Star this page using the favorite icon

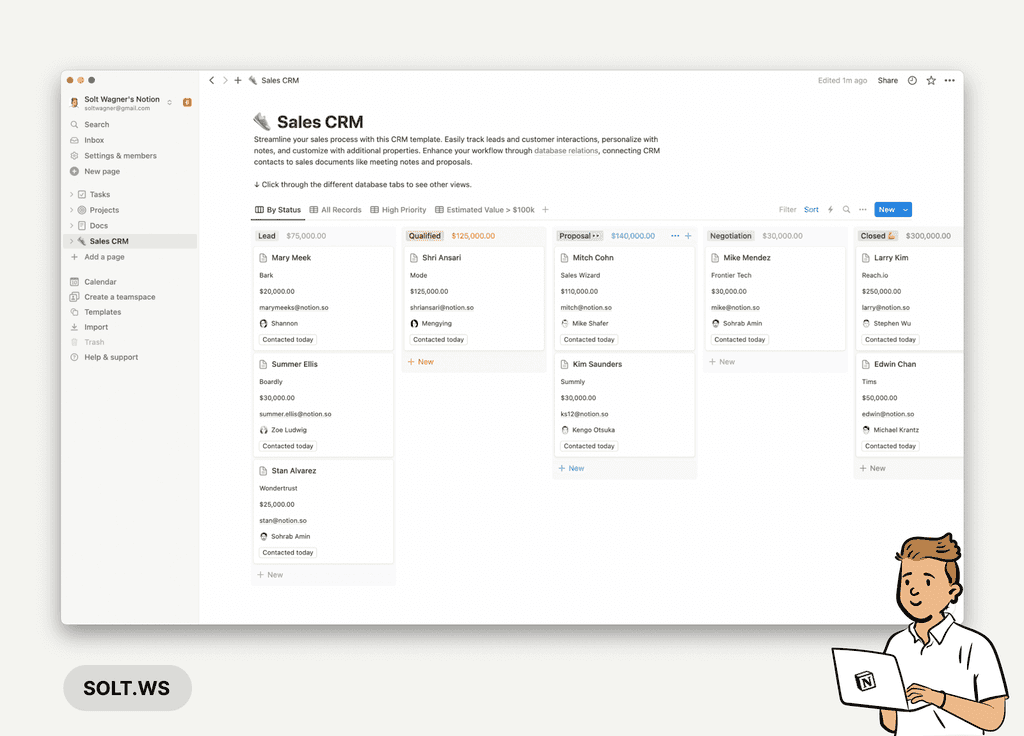point(931,80)
